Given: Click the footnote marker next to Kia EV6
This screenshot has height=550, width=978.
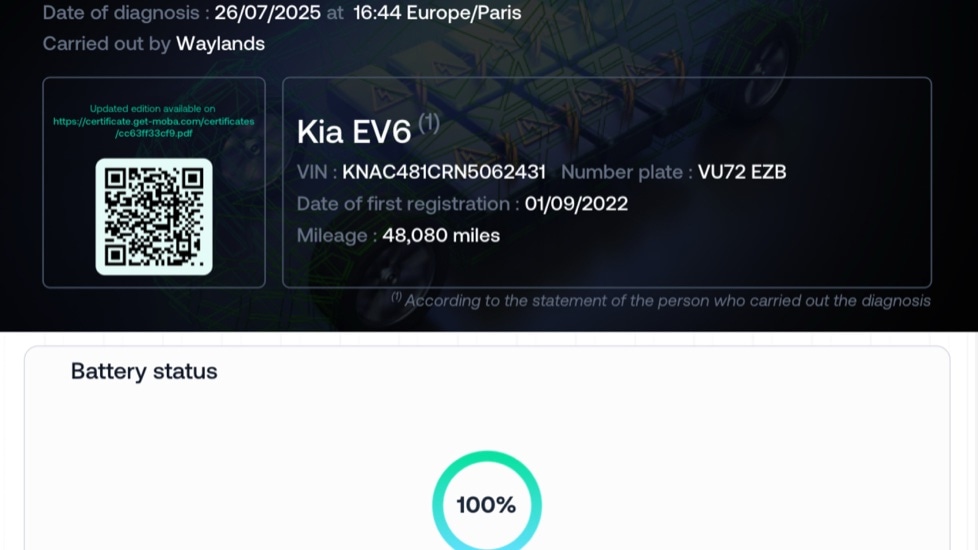Looking at the screenshot, I should coord(428,122).
